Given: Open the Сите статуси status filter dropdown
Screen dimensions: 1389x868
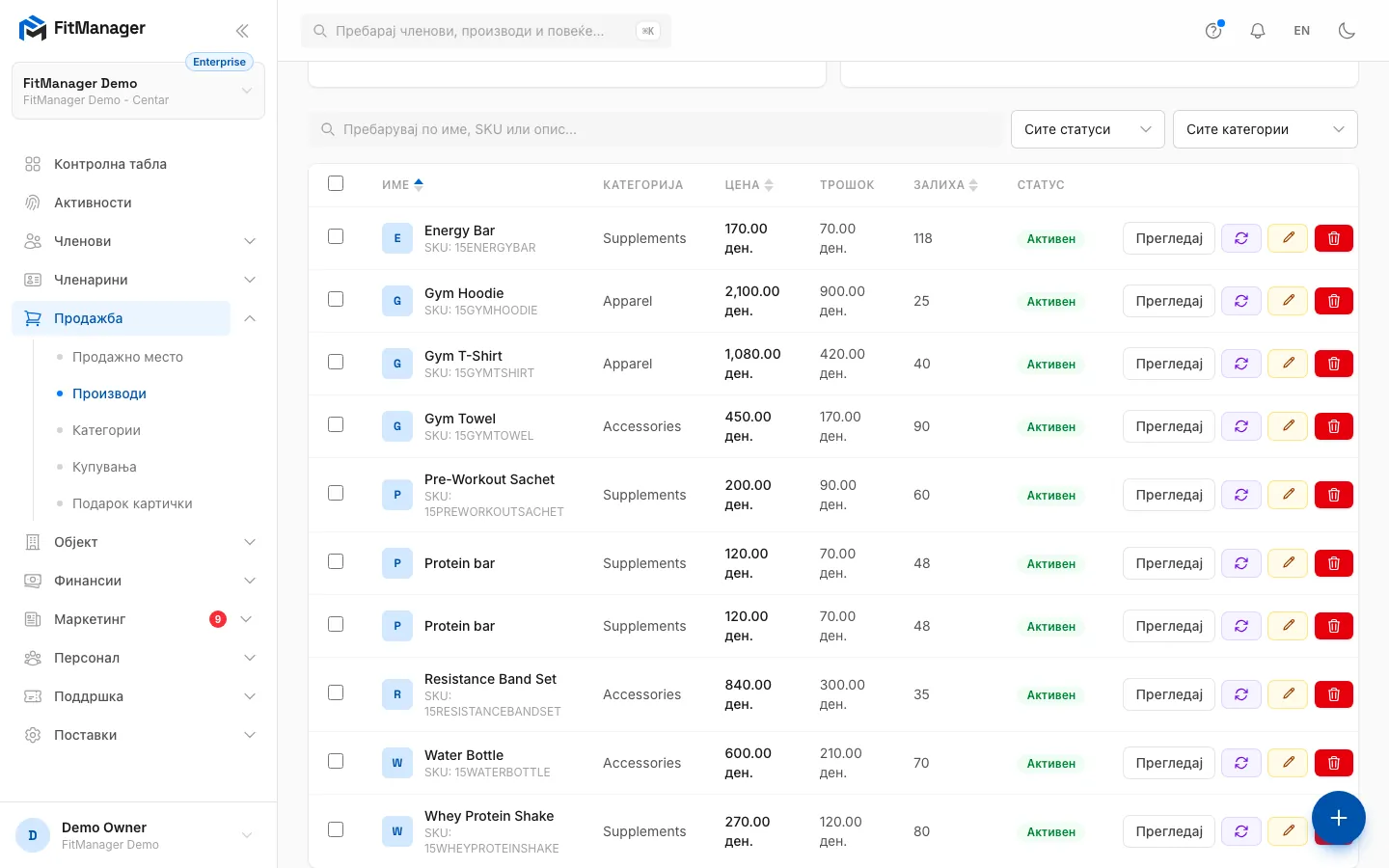Looking at the screenshot, I should (1088, 129).
